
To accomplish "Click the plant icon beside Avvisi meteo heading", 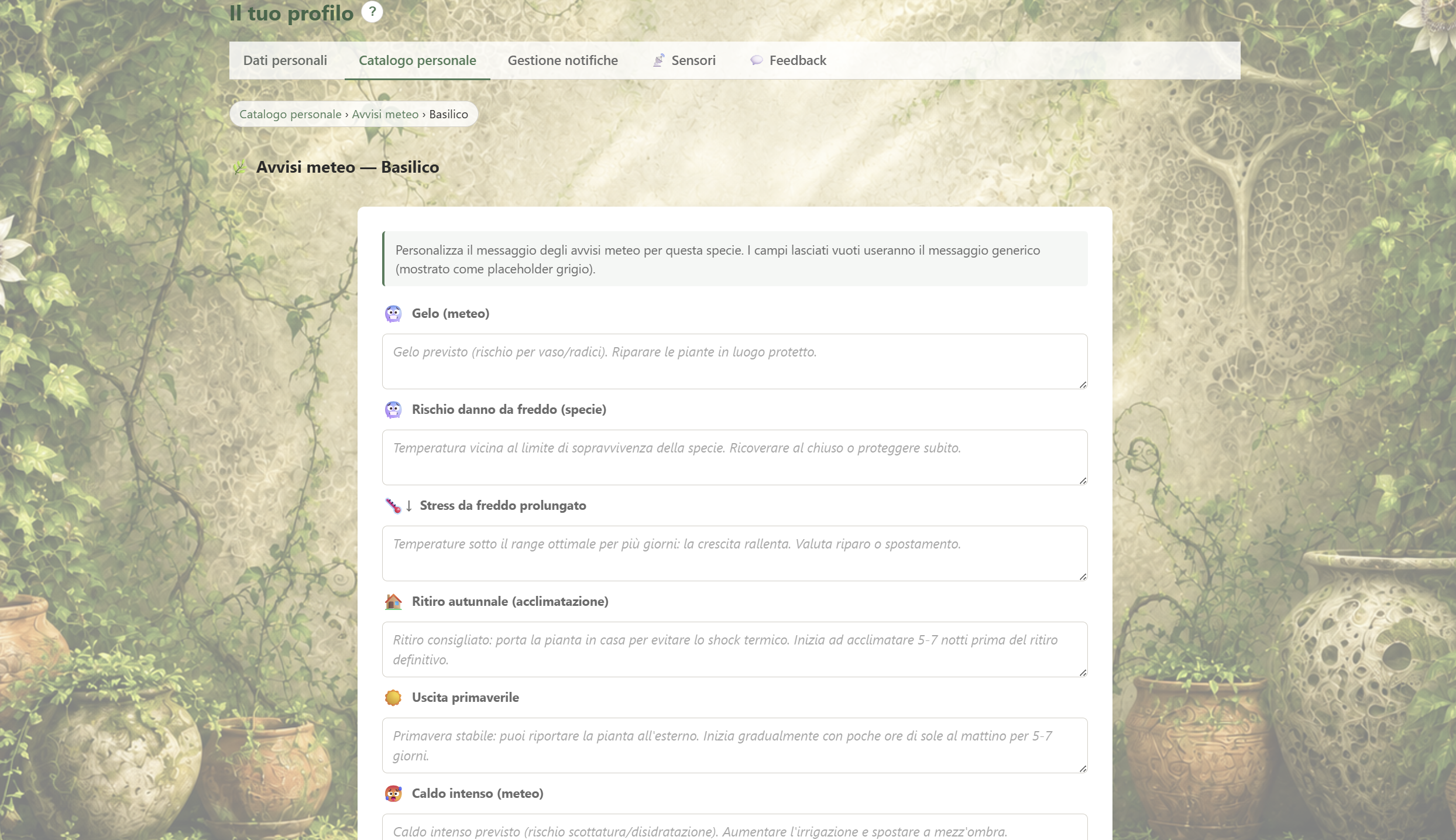I will (x=240, y=167).
